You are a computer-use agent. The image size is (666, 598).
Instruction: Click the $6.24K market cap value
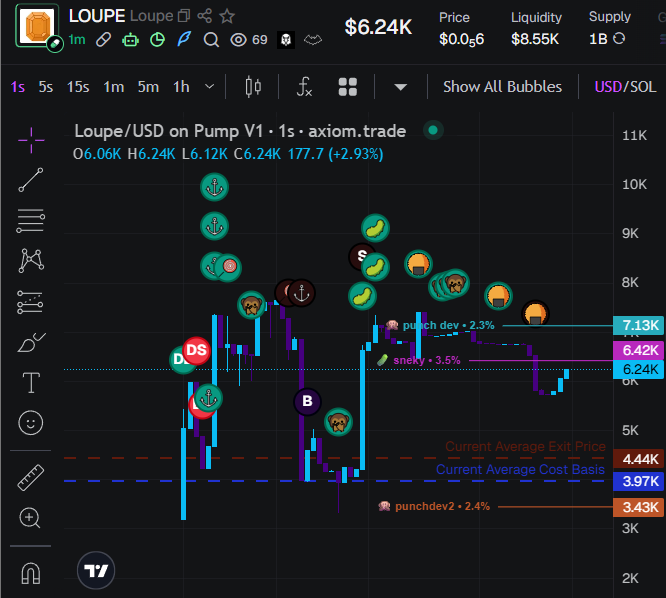[378, 27]
